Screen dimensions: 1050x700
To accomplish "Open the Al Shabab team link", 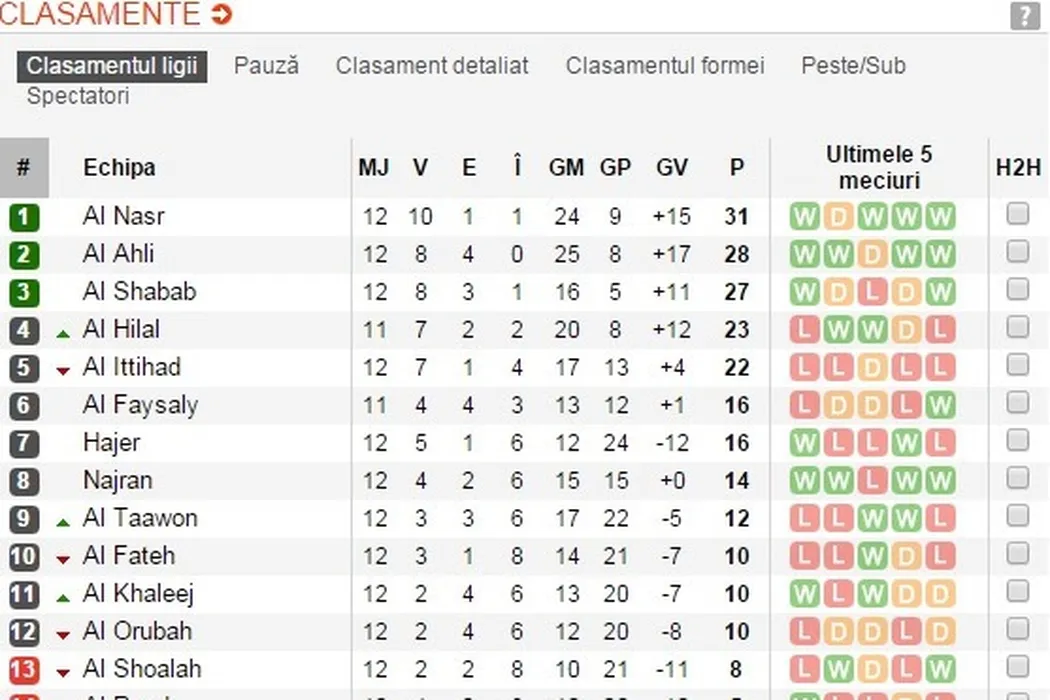I will point(139,292).
